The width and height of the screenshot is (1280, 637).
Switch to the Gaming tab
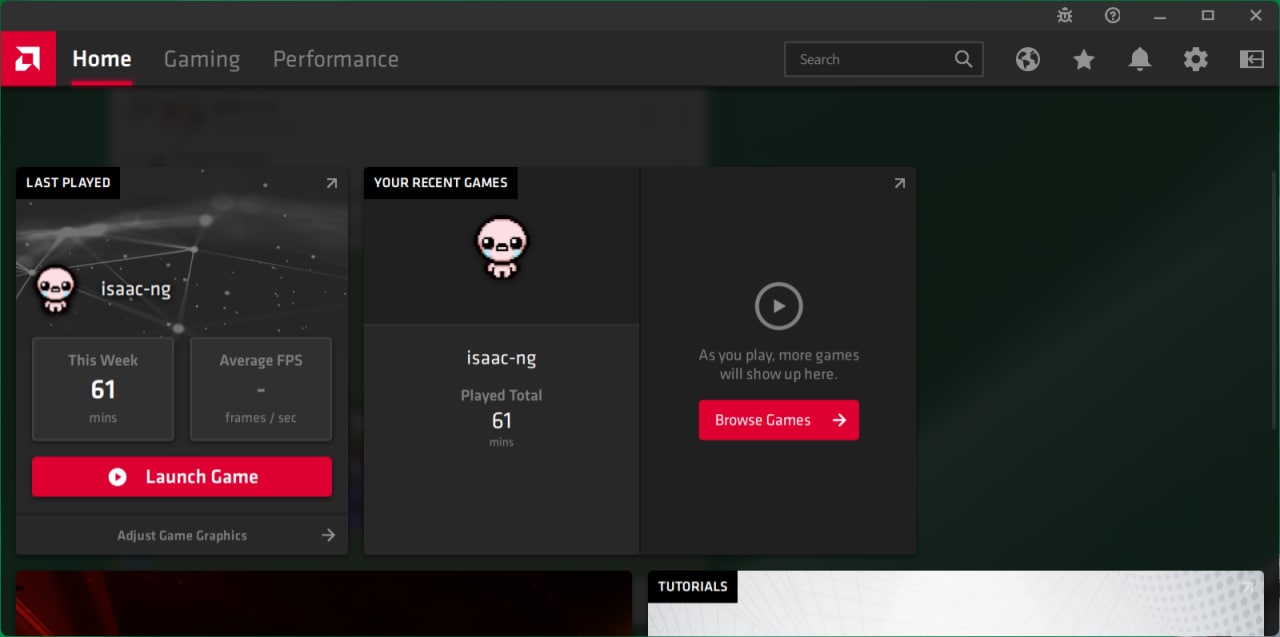tap(202, 59)
